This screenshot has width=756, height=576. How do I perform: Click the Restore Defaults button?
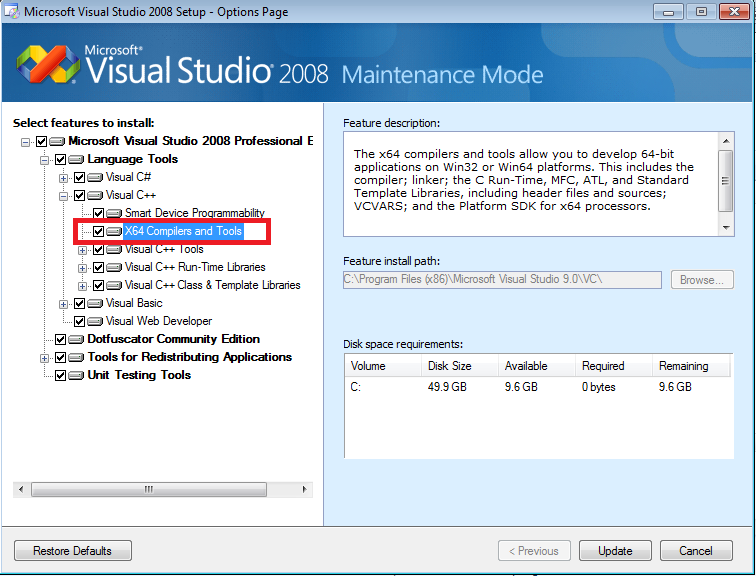coord(73,550)
